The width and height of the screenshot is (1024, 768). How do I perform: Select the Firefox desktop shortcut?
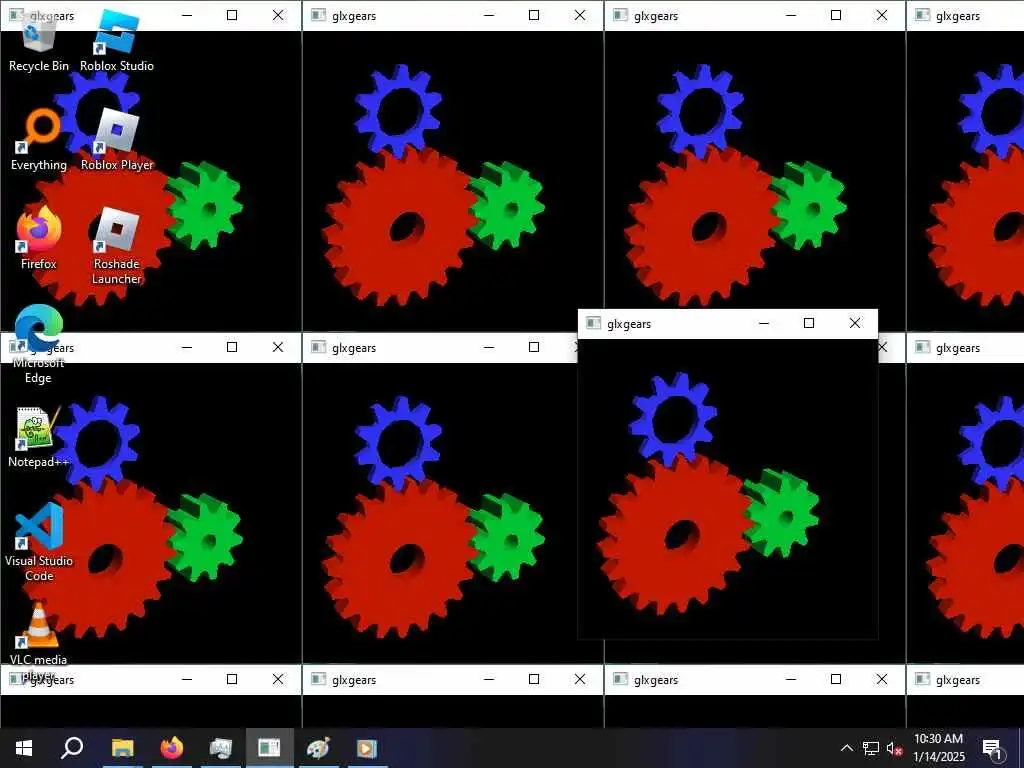click(x=39, y=239)
